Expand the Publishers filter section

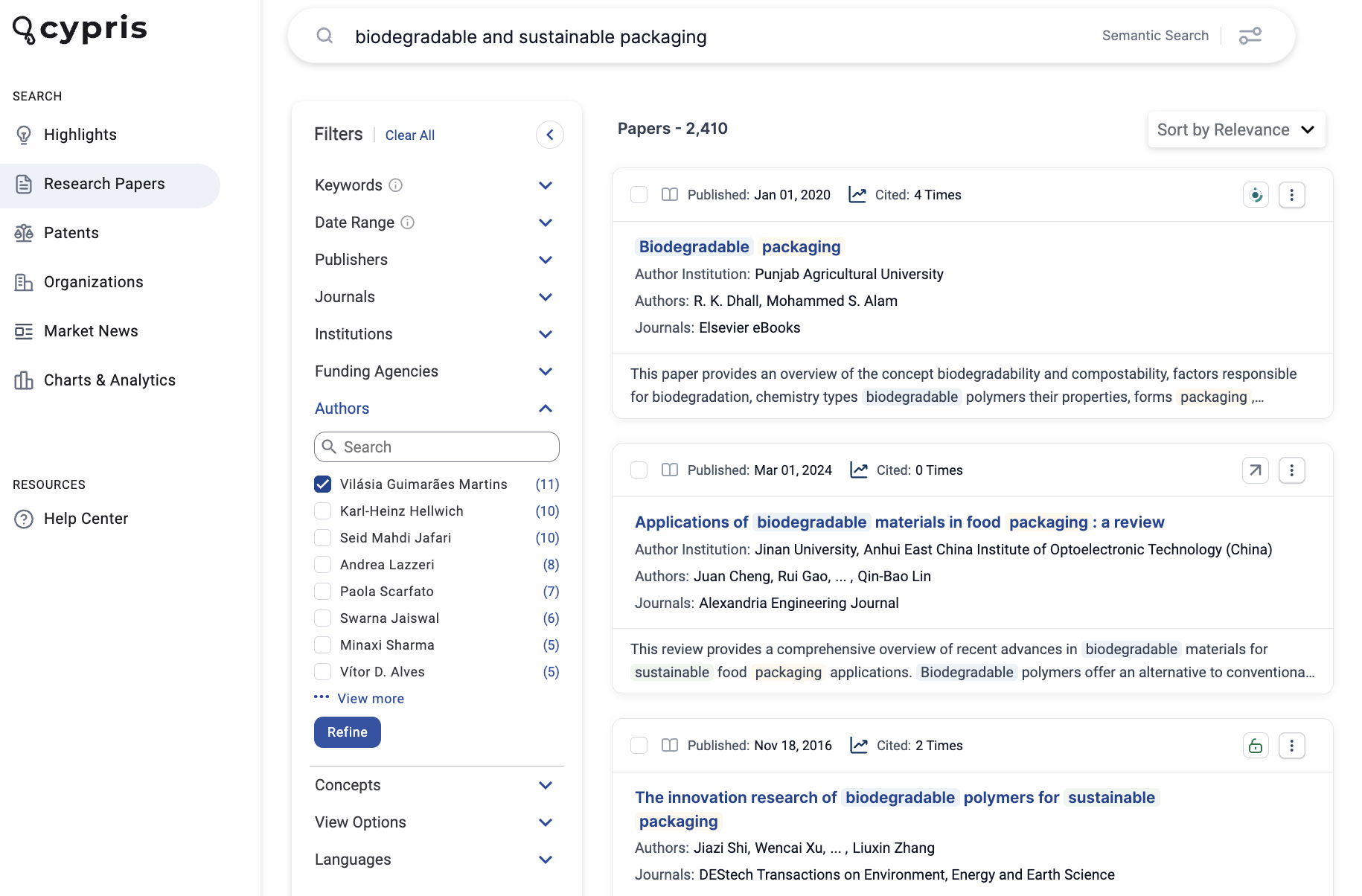(437, 260)
